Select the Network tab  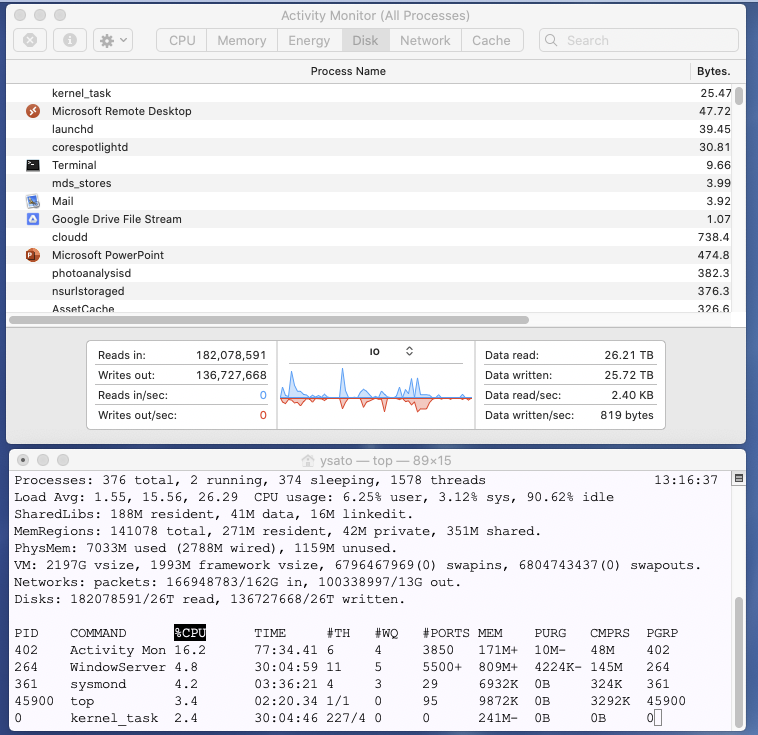[x=425, y=40]
